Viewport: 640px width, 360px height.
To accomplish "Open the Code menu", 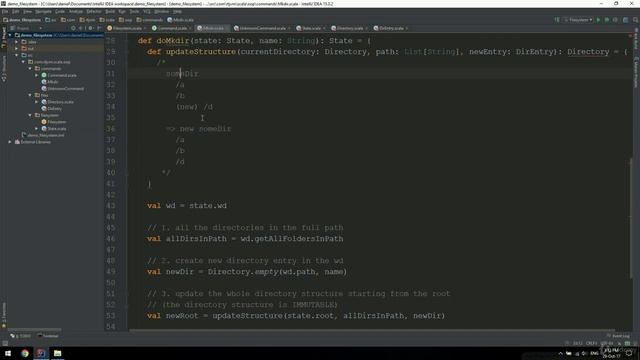I will (x=60, y=11).
